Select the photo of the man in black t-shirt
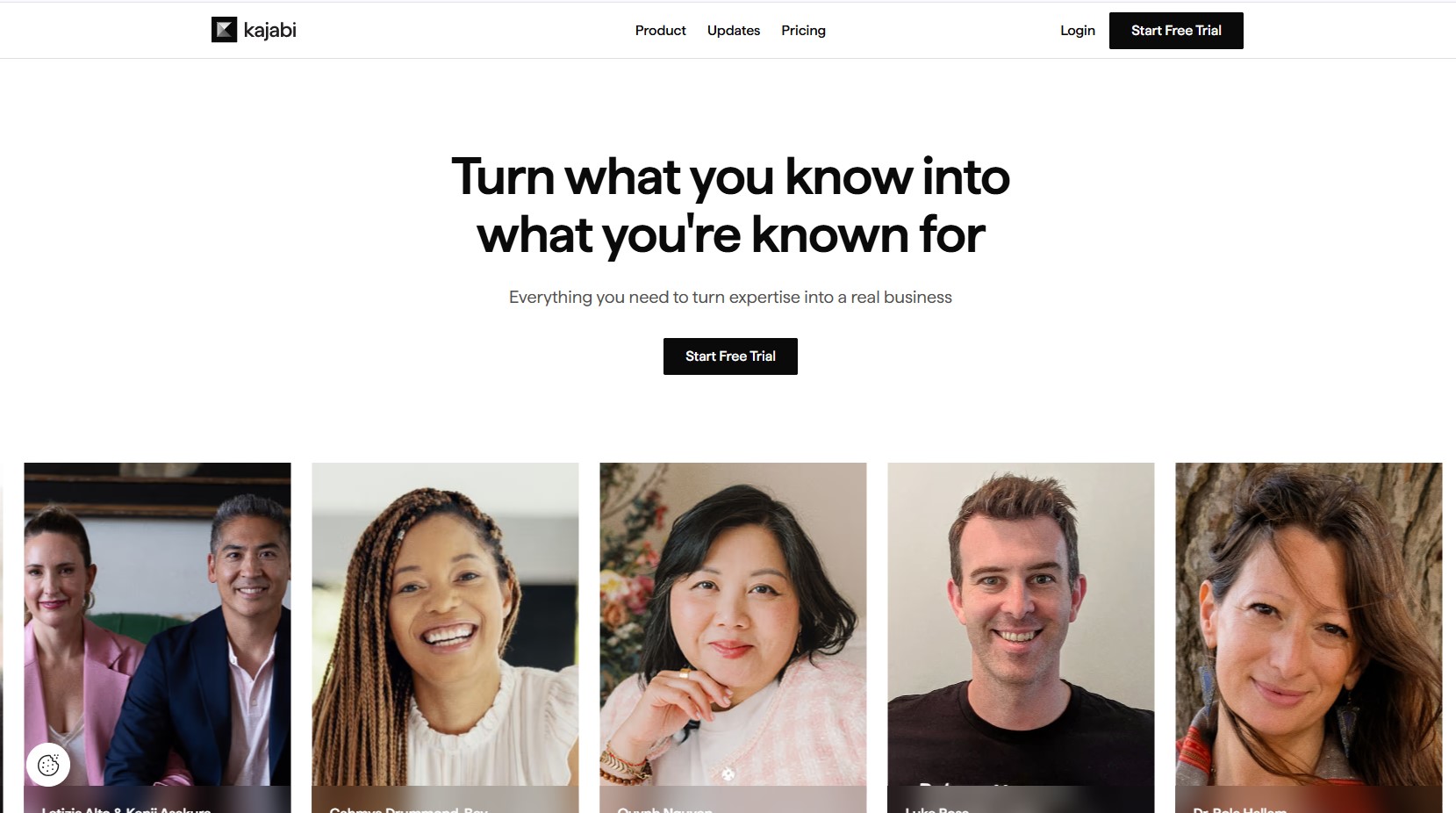The height and width of the screenshot is (813, 1456). point(1021,623)
